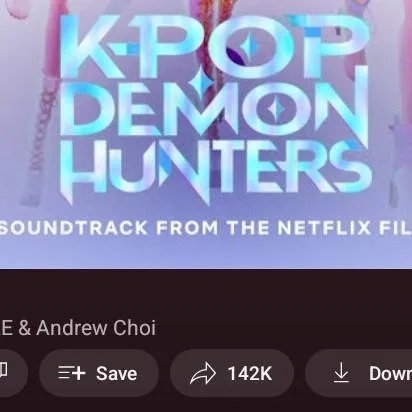Click the HUNTERS word in the artwork
The image size is (412, 412).
coord(215,170)
